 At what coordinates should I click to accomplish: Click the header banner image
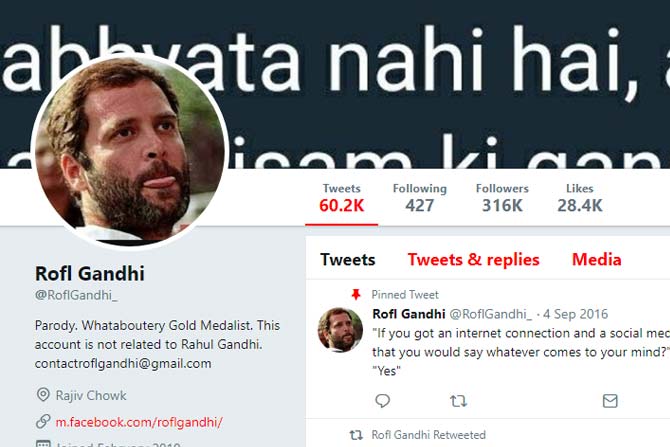click(x=450, y=80)
